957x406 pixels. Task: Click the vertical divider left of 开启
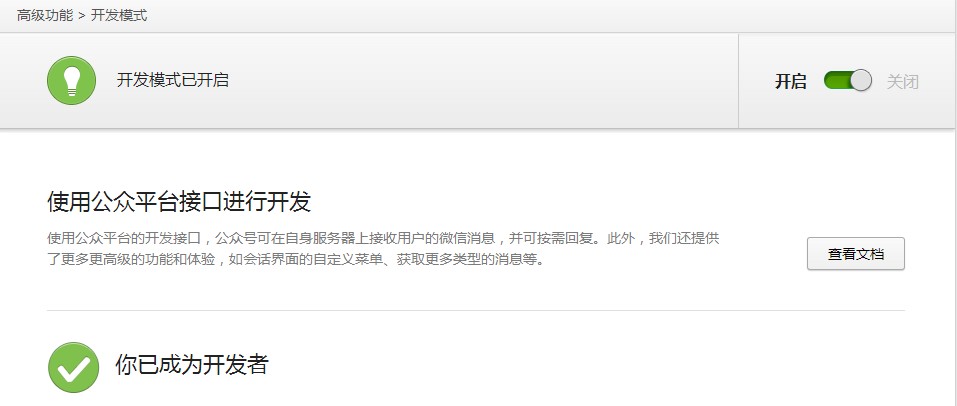coord(739,81)
